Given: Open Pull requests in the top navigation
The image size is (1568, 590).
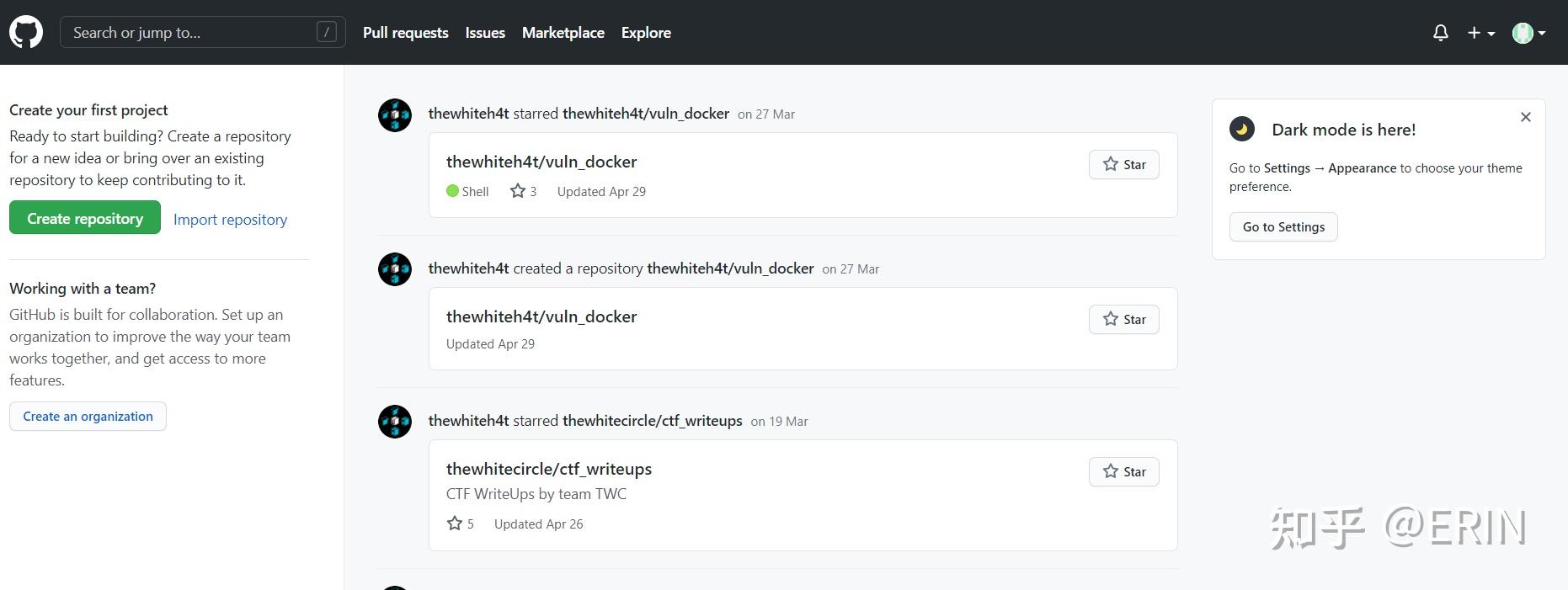Looking at the screenshot, I should coord(406,33).
